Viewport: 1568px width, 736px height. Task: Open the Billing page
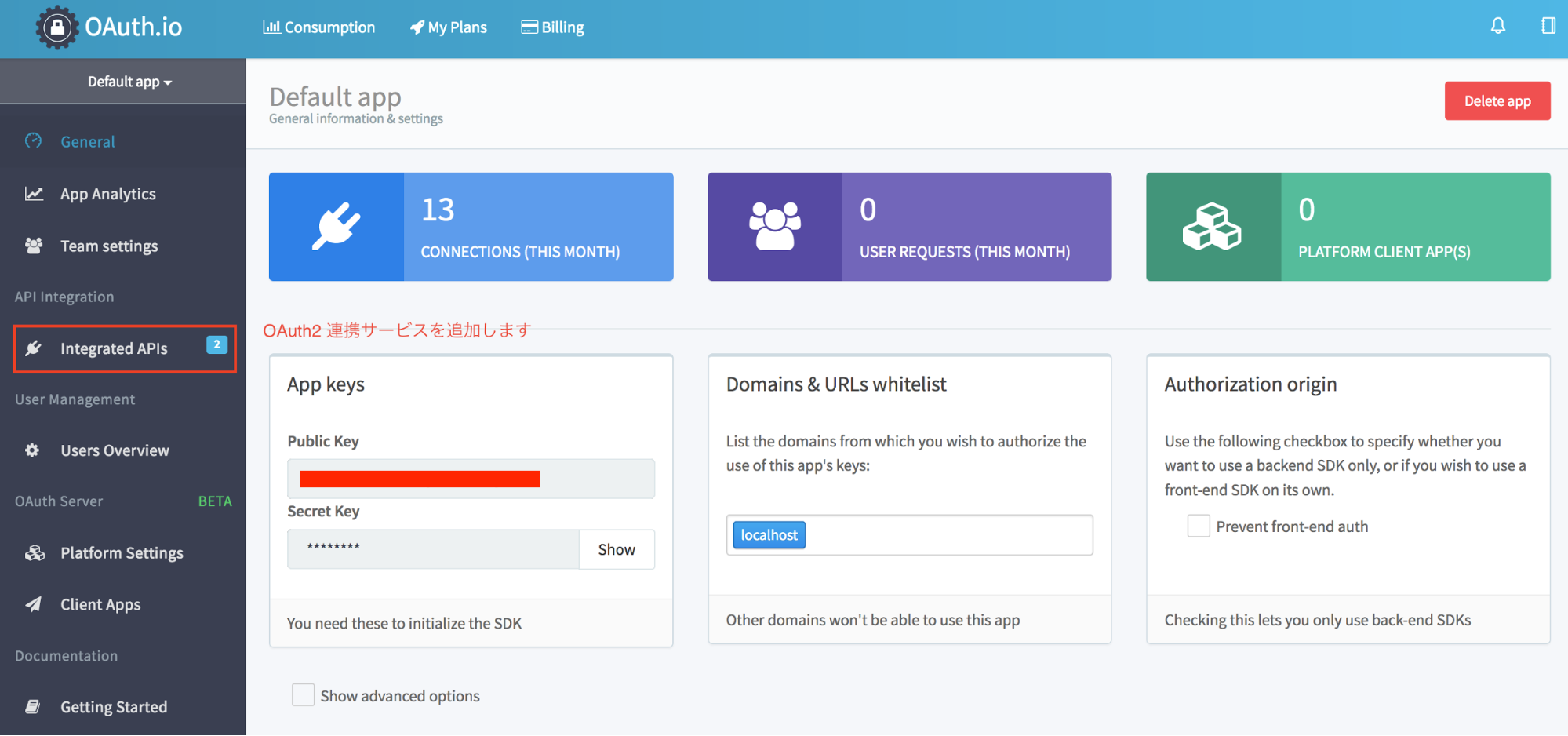point(553,27)
